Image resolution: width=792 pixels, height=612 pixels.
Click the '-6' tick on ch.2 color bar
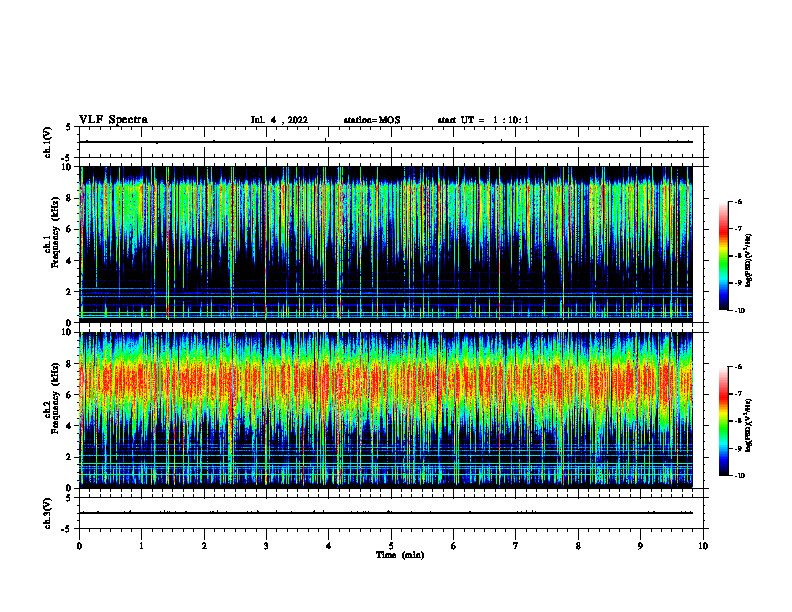(x=738, y=367)
